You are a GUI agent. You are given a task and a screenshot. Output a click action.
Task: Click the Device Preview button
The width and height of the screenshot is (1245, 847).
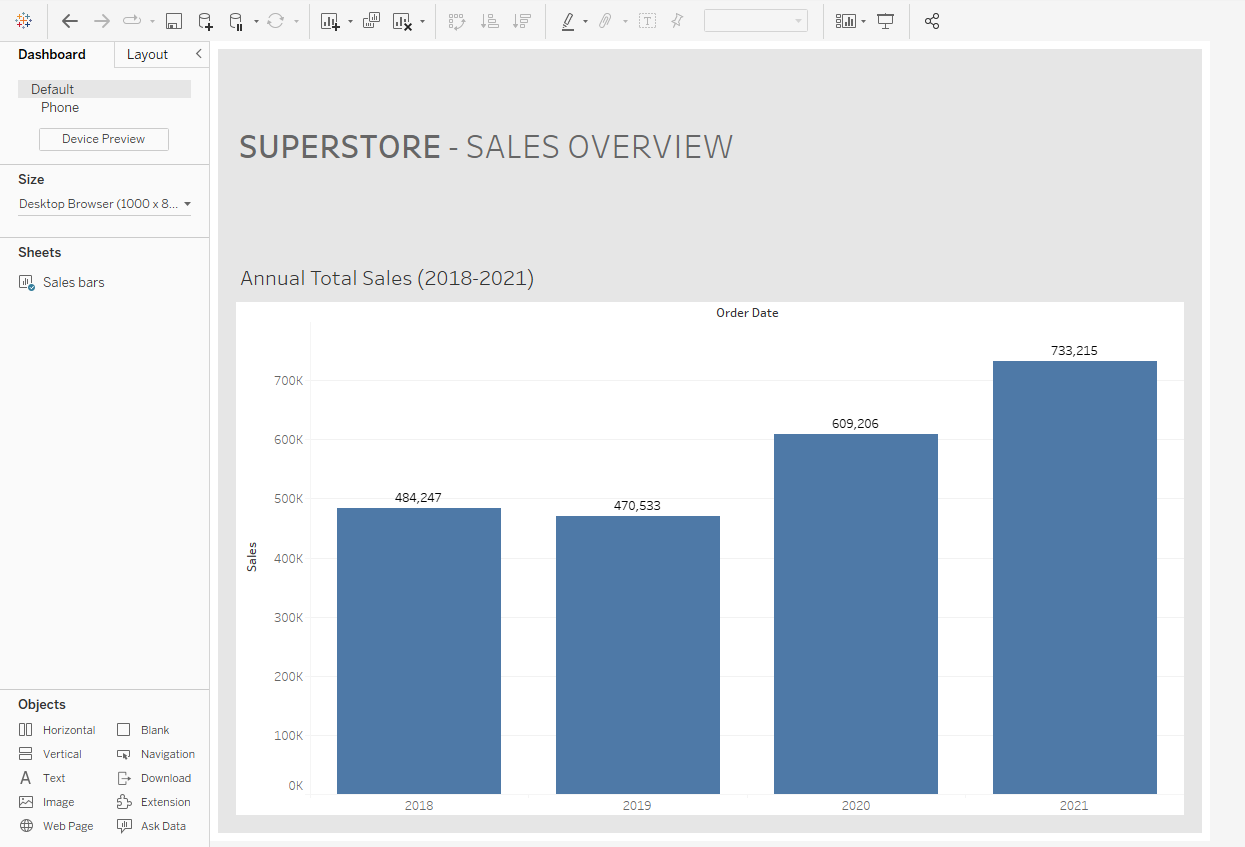coord(104,139)
